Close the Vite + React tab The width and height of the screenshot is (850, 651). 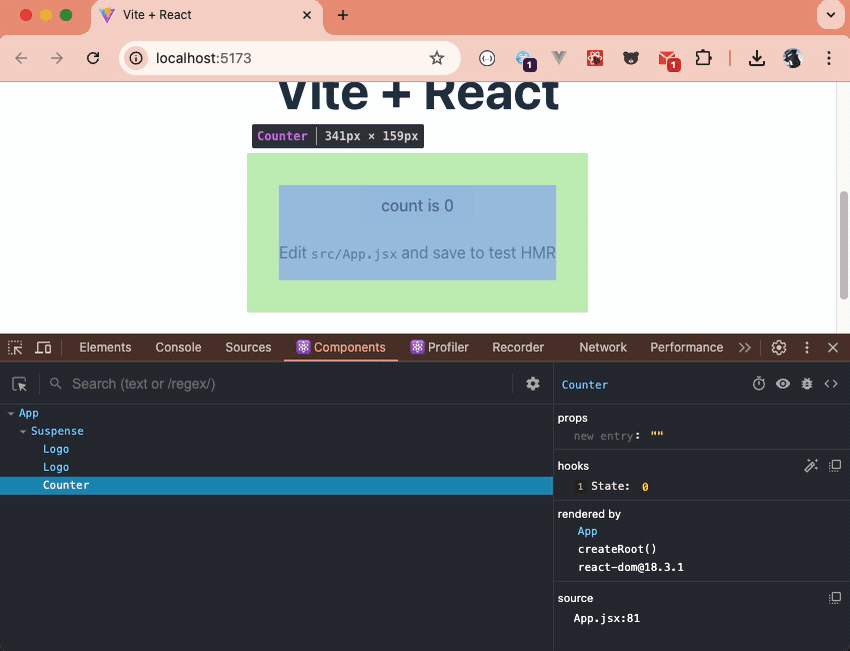coord(307,15)
